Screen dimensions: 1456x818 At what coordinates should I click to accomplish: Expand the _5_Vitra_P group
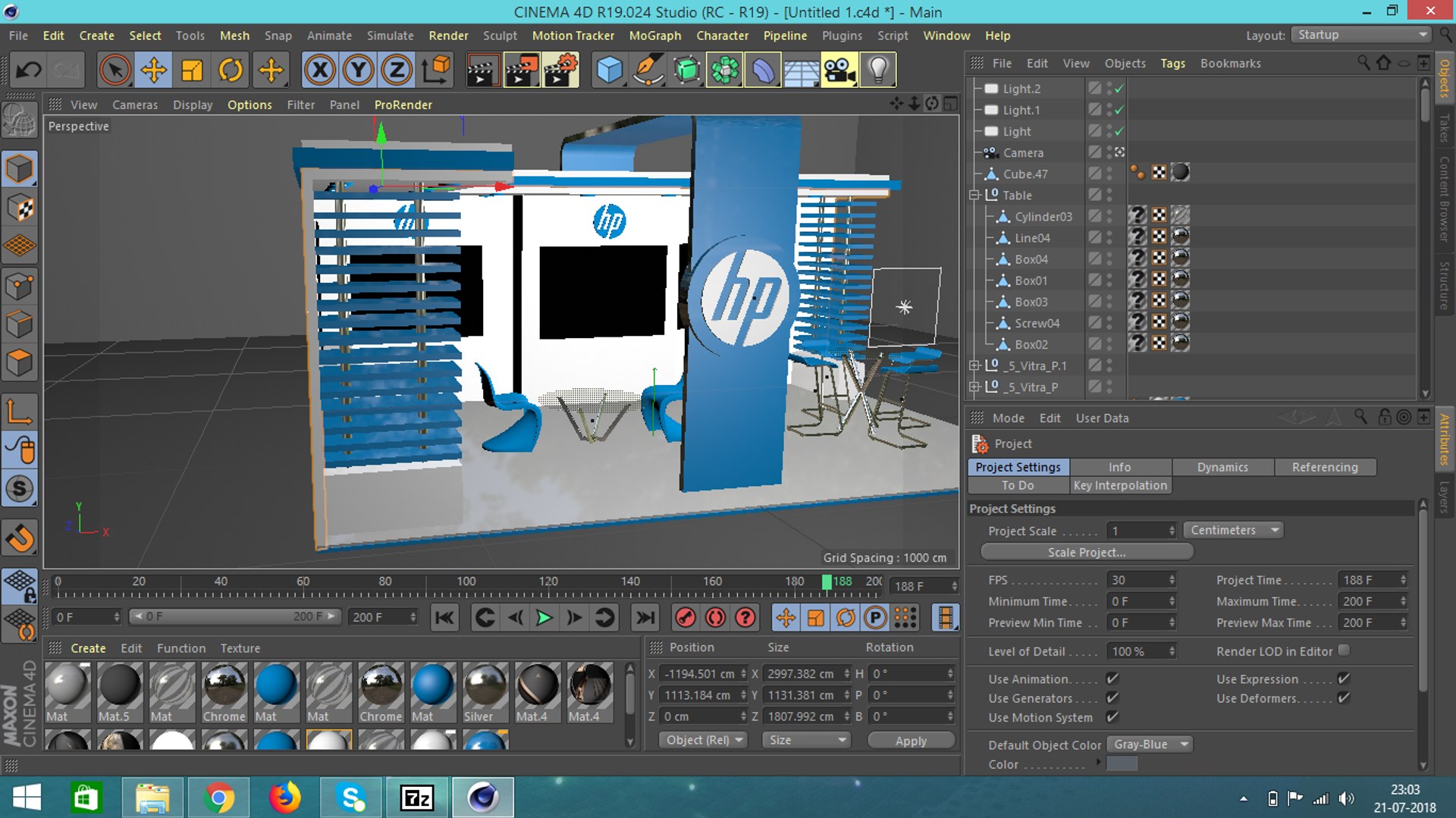(974, 387)
